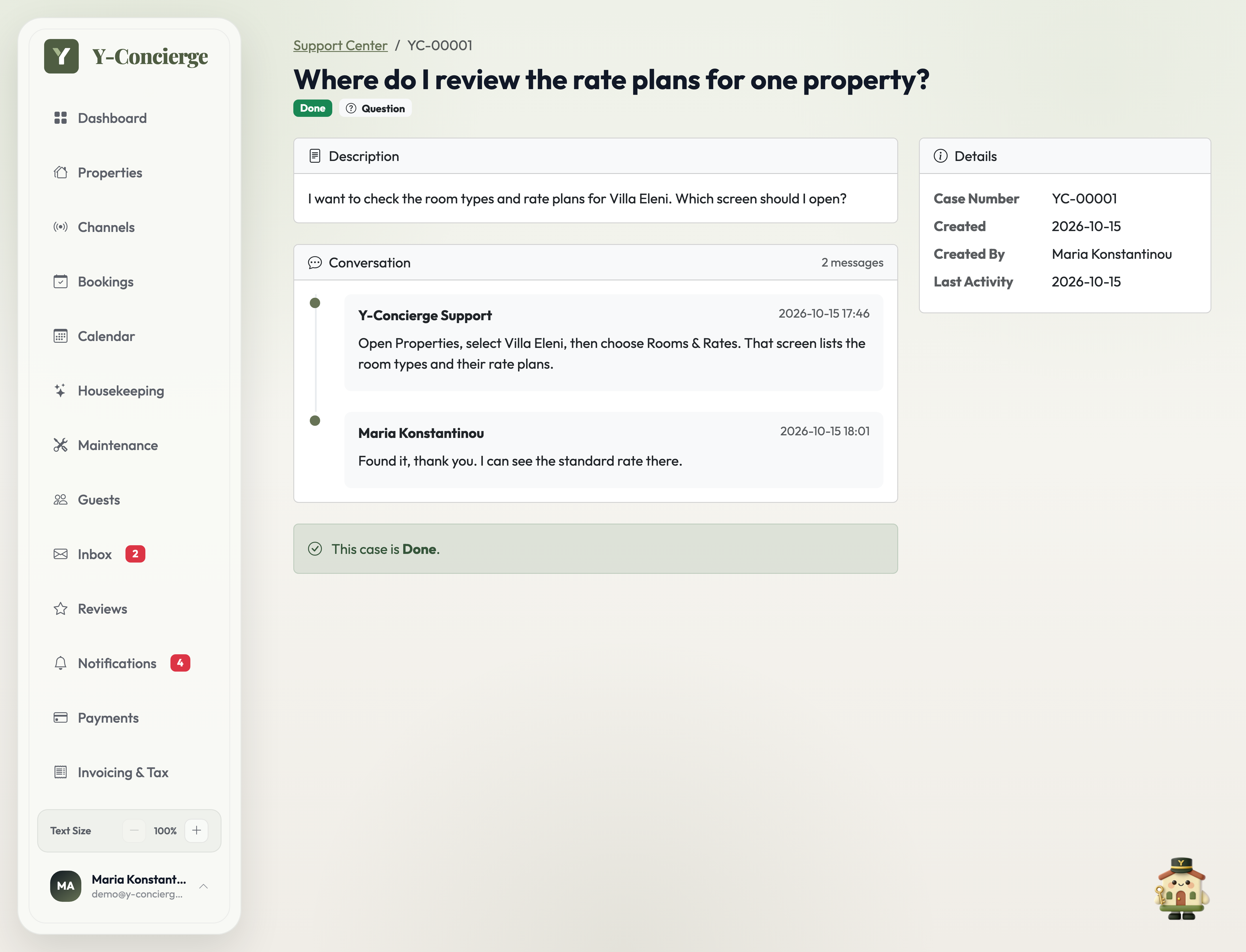The height and width of the screenshot is (952, 1246).
Task: View Notifications menu item
Action: 129,663
